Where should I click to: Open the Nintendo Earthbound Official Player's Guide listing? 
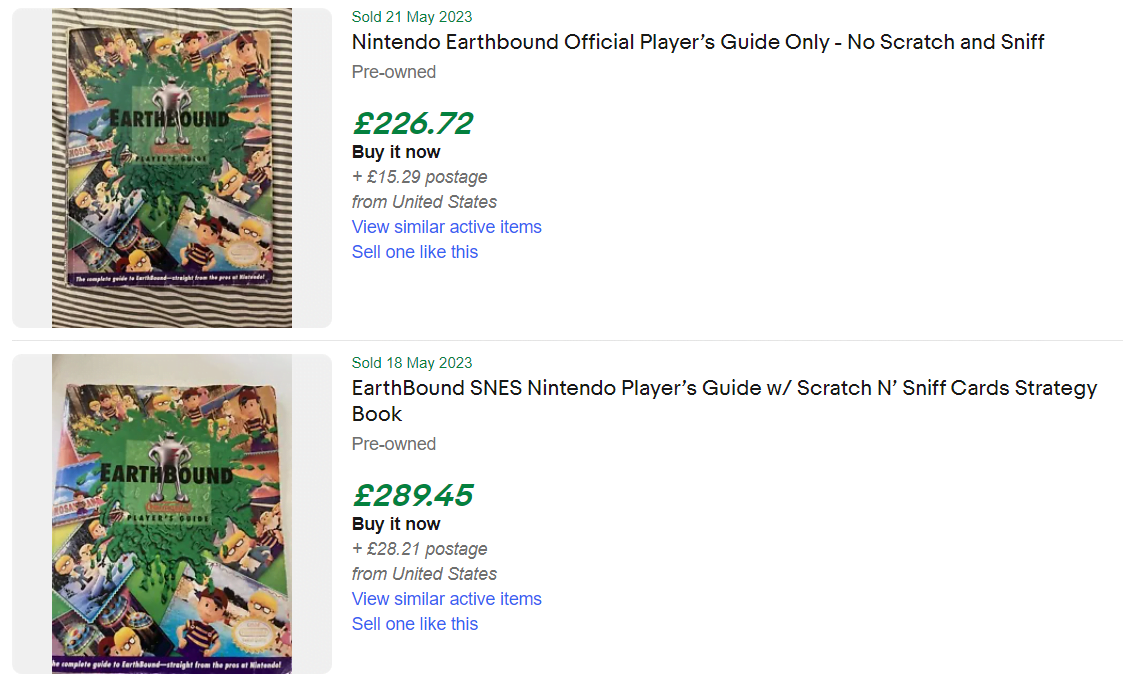pos(697,42)
